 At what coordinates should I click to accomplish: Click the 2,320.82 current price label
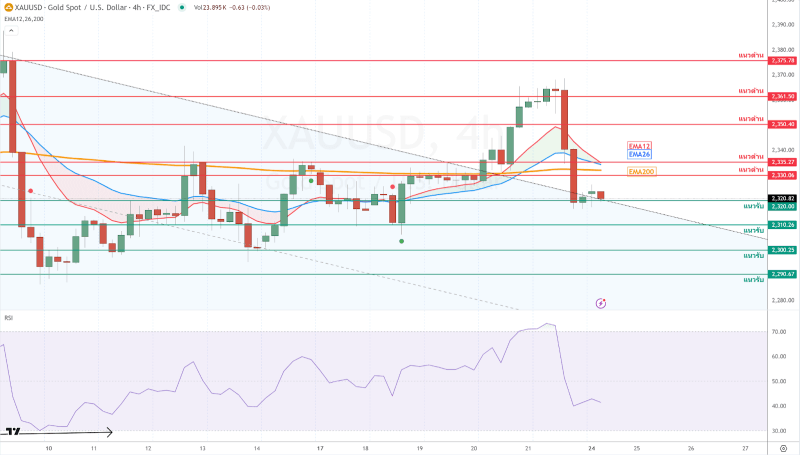pyautogui.click(x=782, y=198)
